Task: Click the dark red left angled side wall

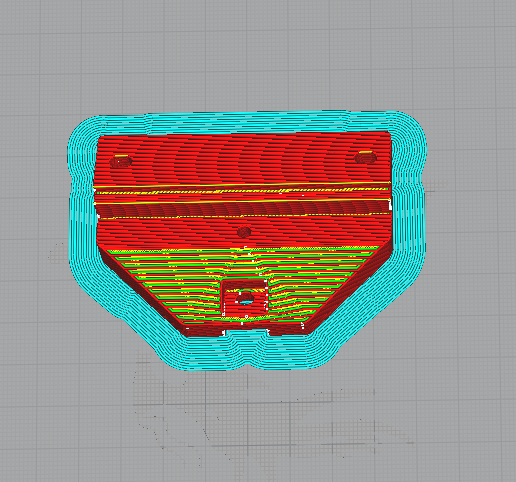Action: (142, 293)
